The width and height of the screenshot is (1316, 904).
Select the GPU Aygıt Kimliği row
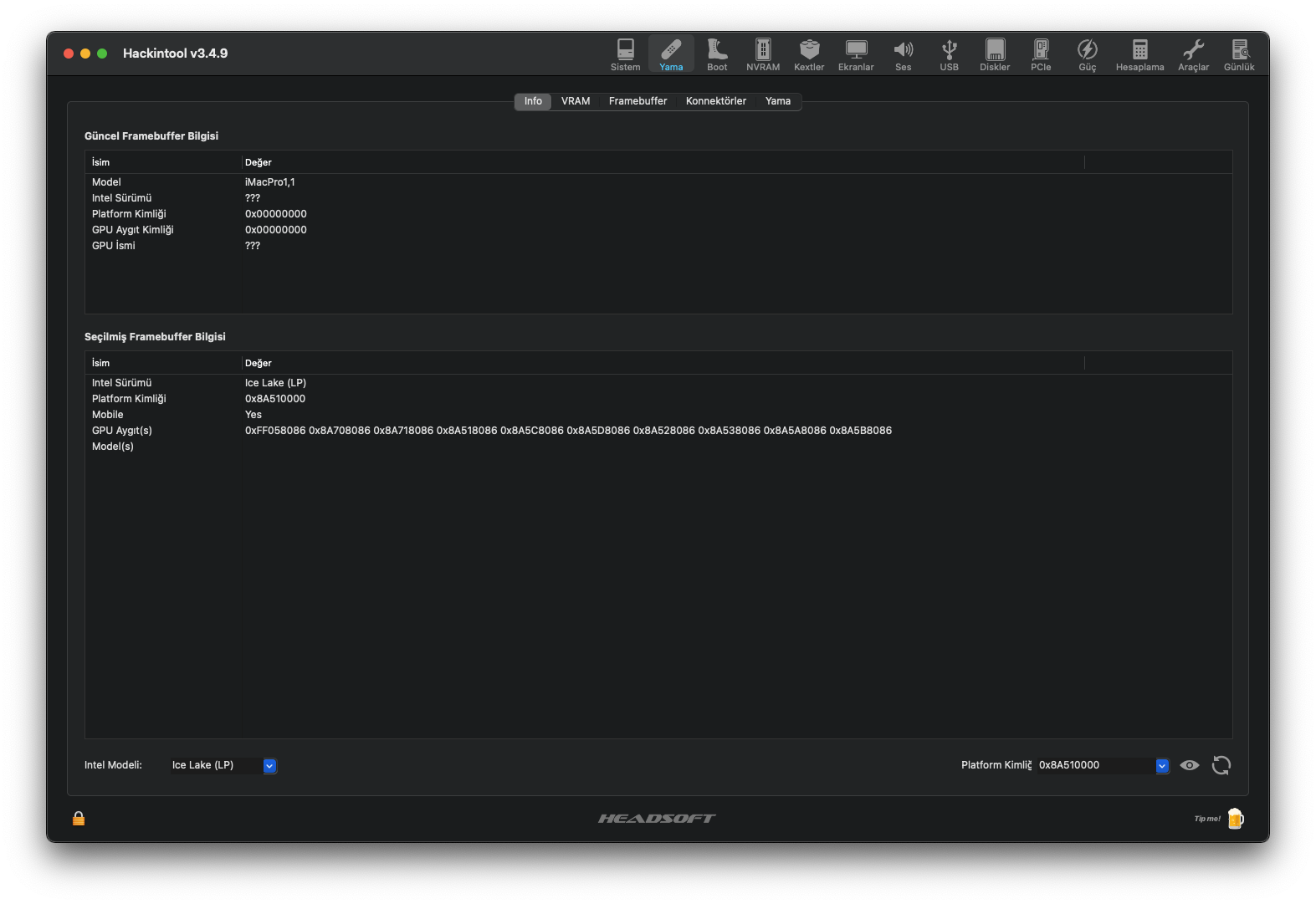pos(658,230)
